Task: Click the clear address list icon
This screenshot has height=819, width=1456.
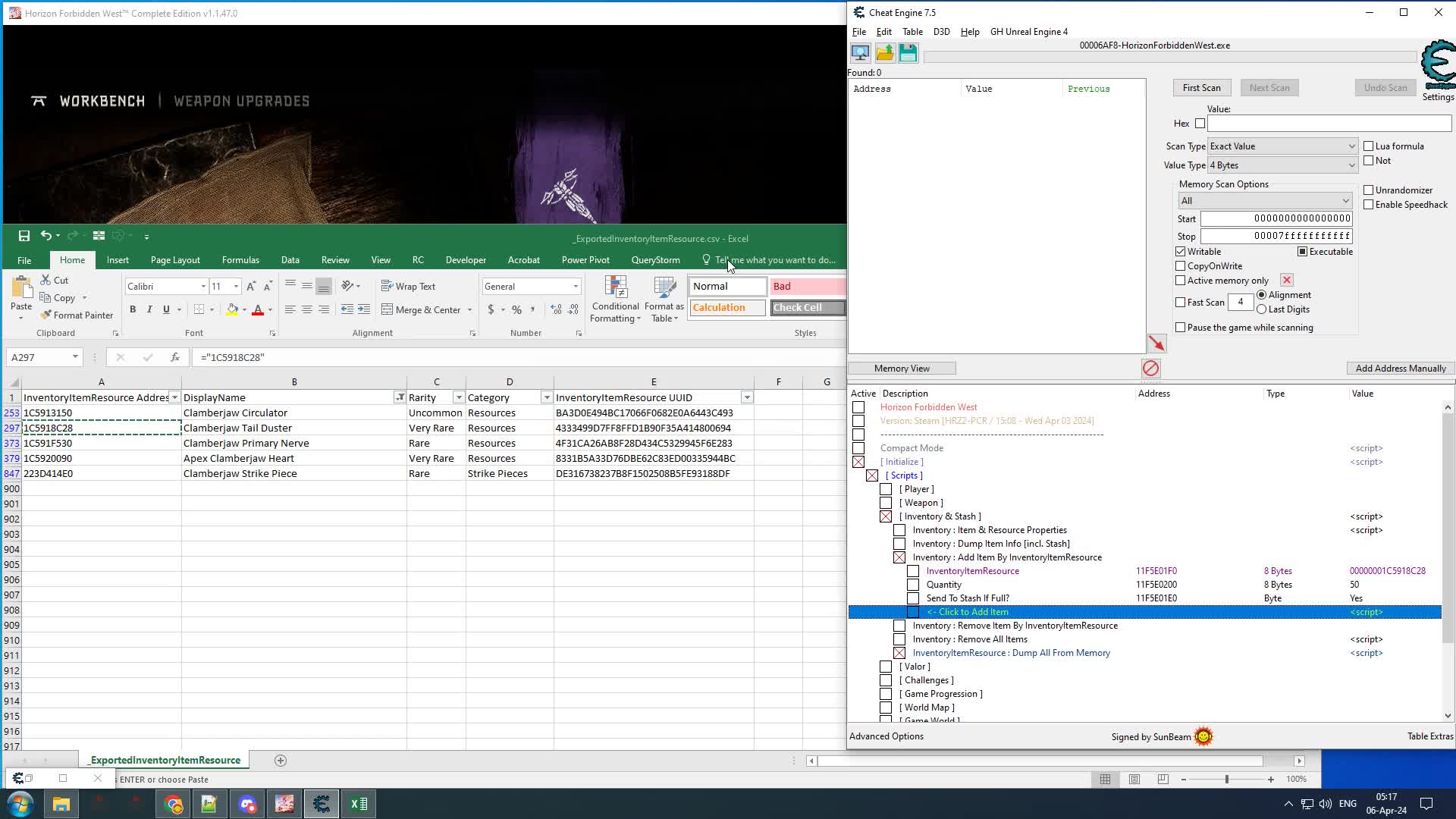Action: point(1150,369)
